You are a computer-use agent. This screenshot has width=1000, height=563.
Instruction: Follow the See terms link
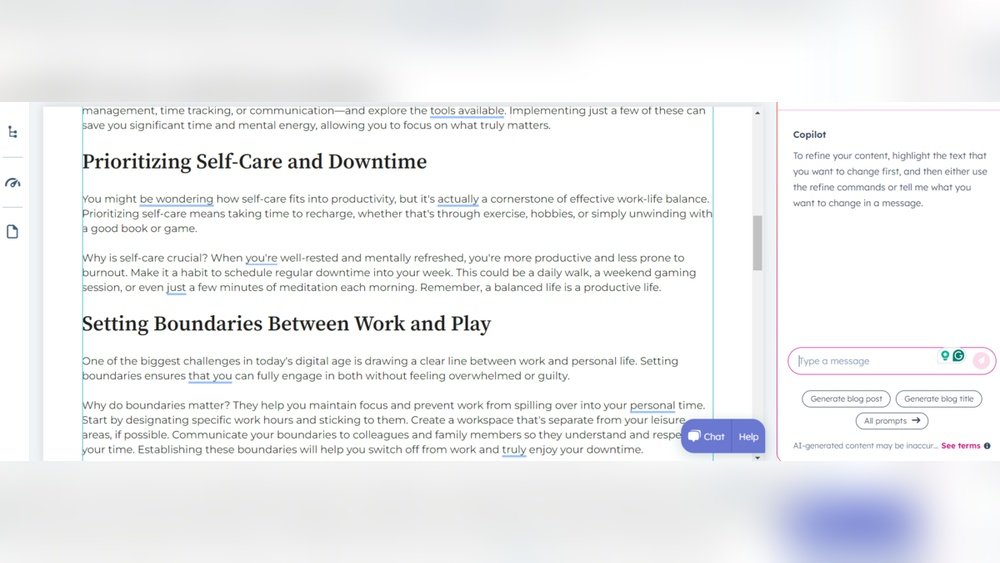[960, 446]
